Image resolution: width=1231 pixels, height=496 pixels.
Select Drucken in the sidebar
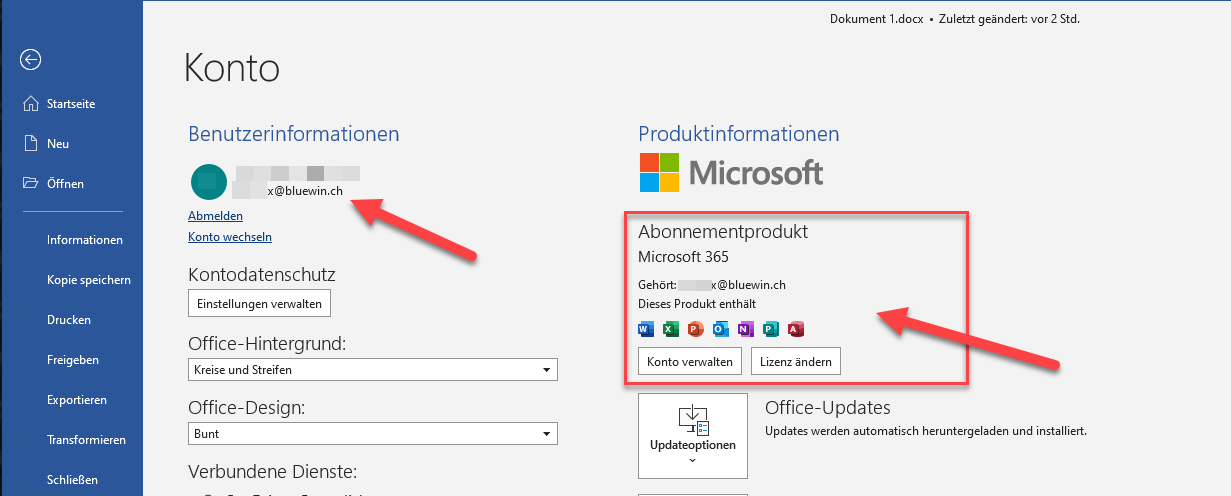click(69, 320)
